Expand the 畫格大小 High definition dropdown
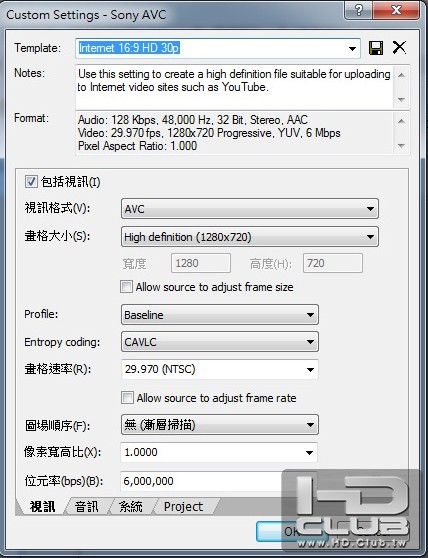Viewport: 428px width, 558px height. (x=250, y=237)
